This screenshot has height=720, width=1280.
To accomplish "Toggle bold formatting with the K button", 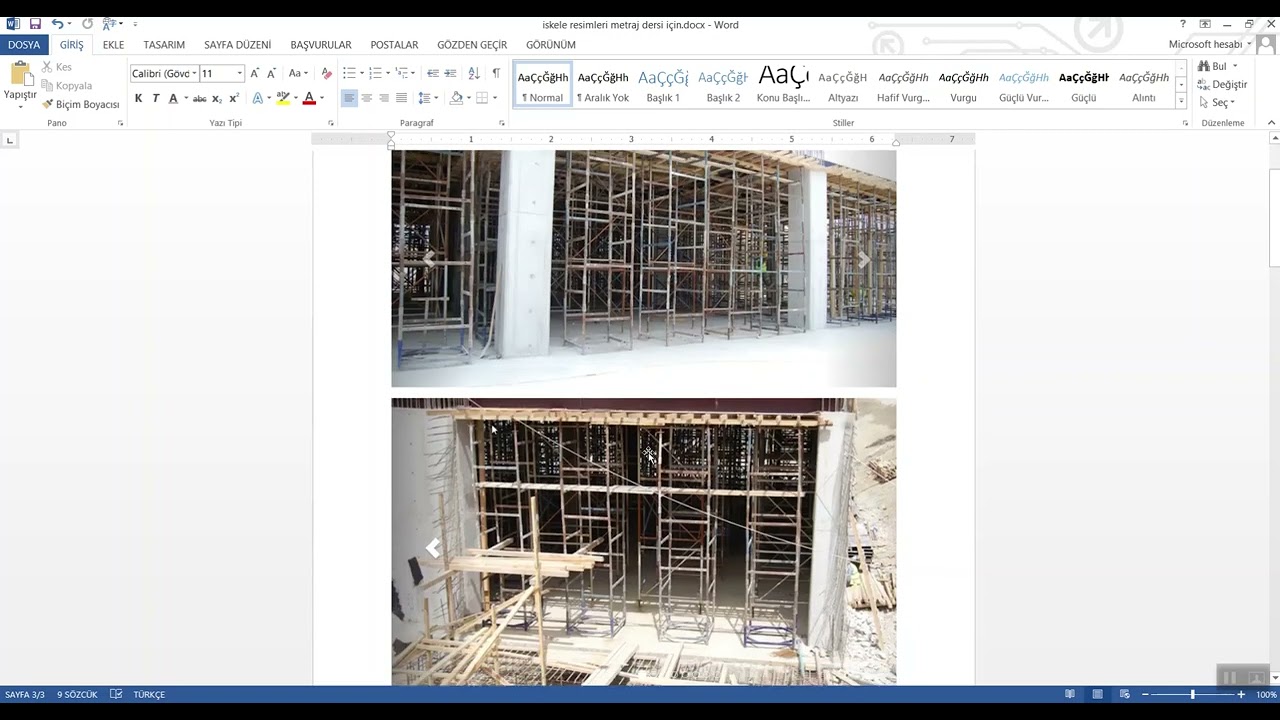I will pyautogui.click(x=138, y=98).
